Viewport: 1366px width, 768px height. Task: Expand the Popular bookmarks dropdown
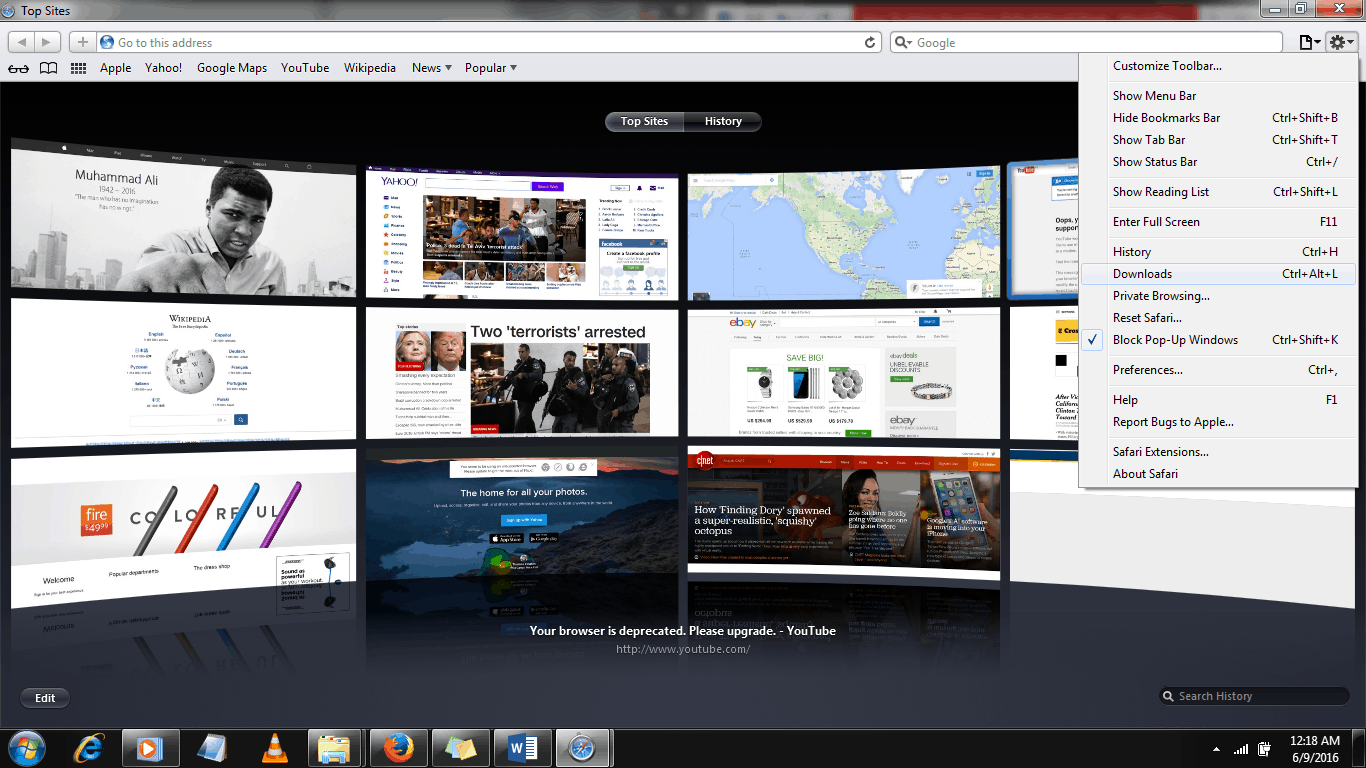pos(490,68)
